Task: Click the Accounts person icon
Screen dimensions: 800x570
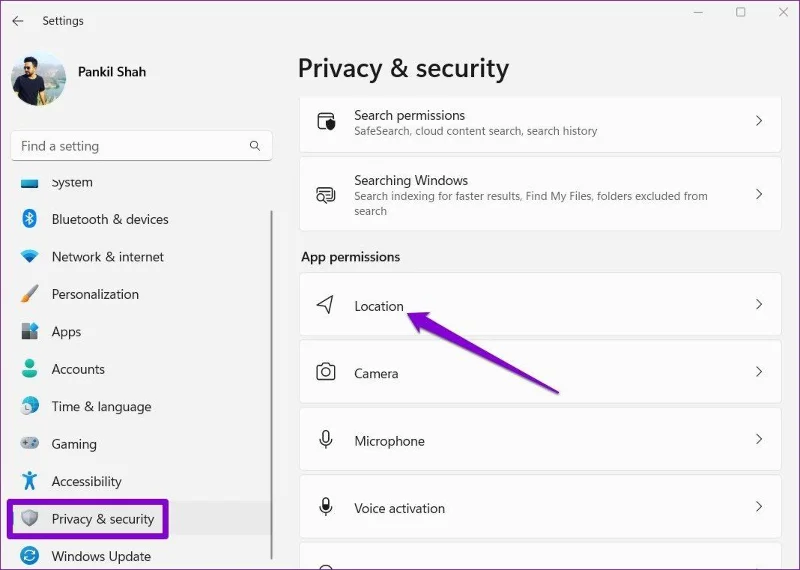Action: (x=30, y=368)
